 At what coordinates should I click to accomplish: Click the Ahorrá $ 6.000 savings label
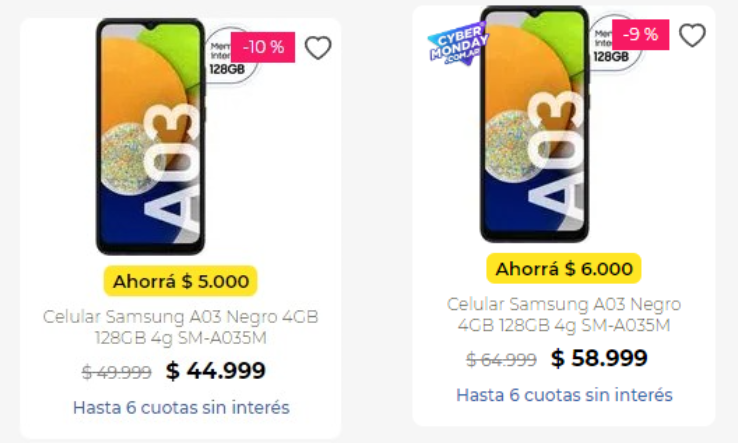click(x=564, y=268)
